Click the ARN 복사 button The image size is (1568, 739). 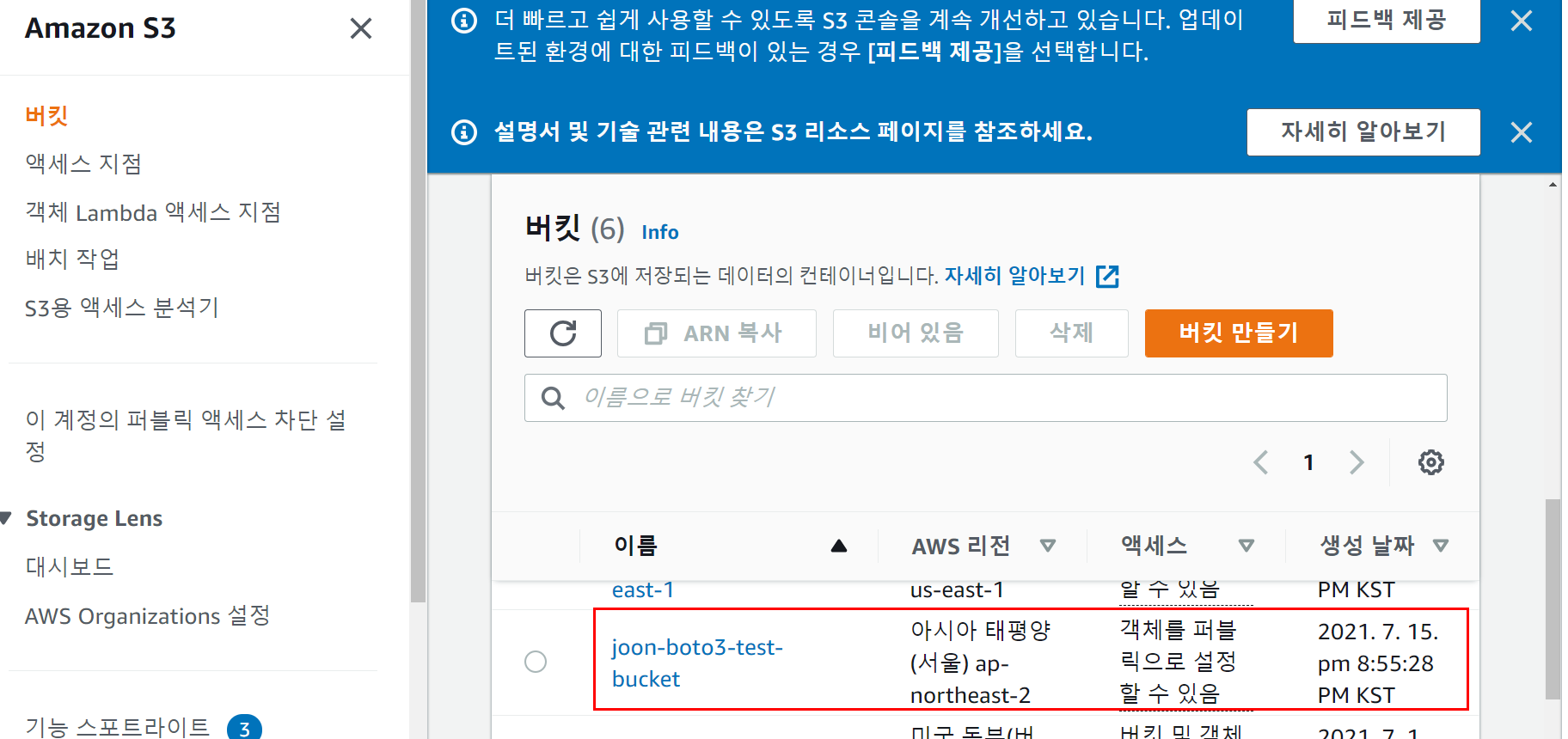(x=717, y=333)
